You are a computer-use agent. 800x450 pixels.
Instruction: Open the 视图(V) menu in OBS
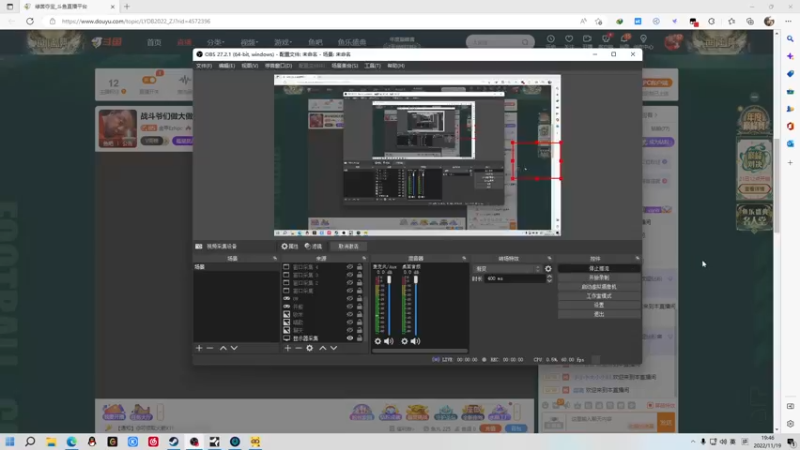pos(249,66)
